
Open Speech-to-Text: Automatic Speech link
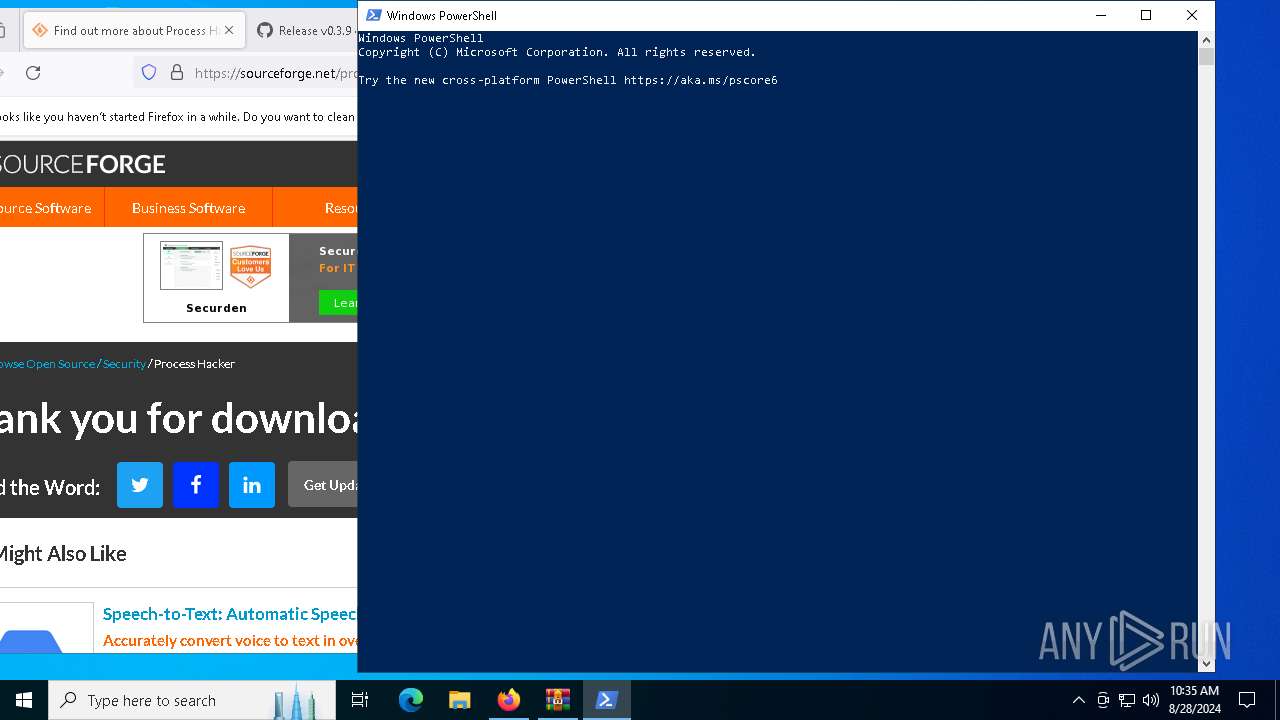point(229,614)
